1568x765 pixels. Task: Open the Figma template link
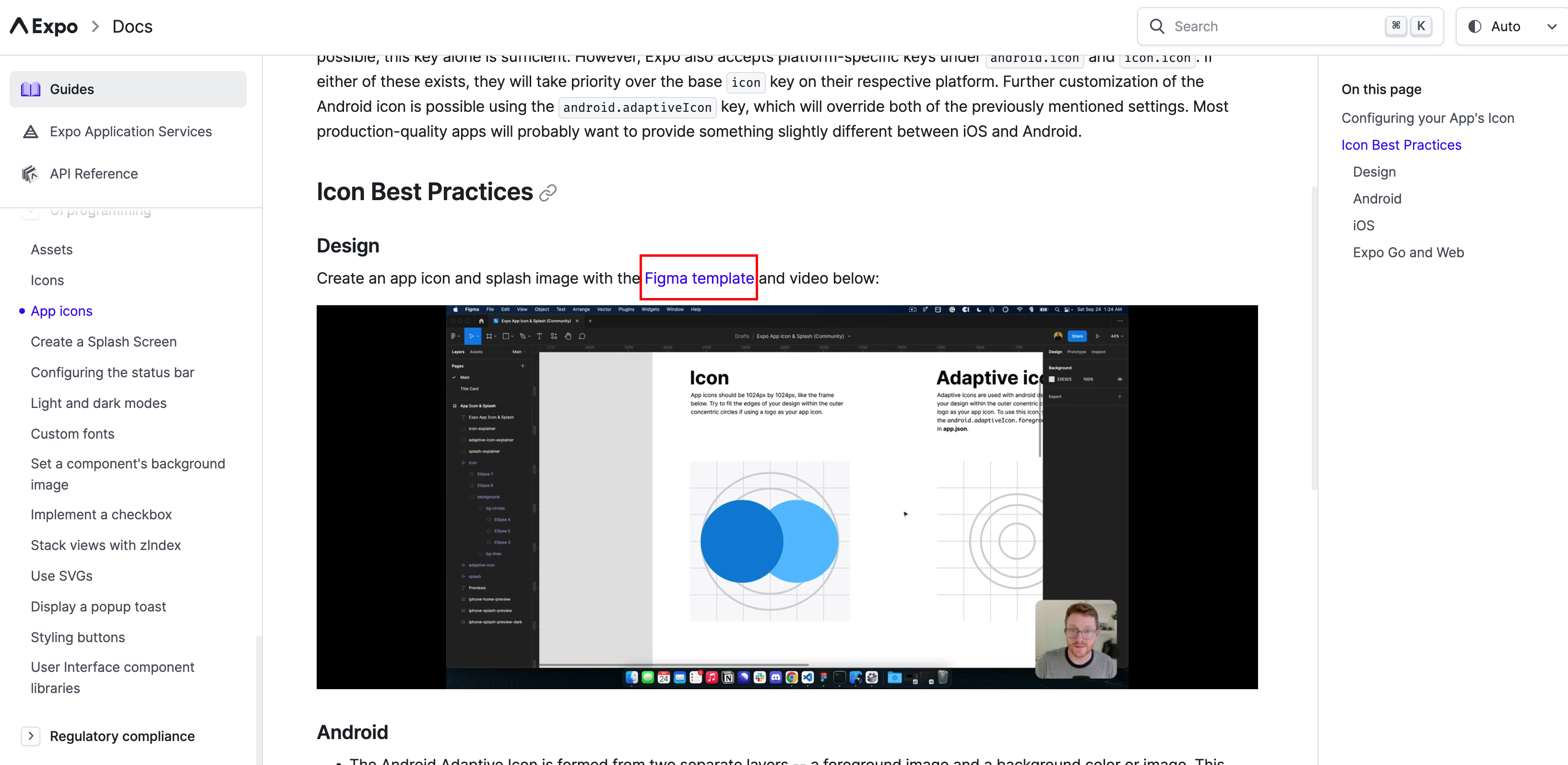(x=699, y=278)
